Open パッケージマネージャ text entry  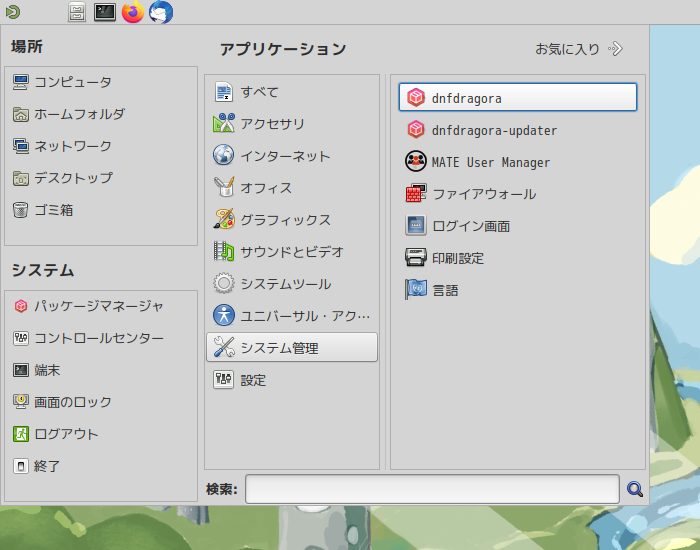[x=99, y=306]
